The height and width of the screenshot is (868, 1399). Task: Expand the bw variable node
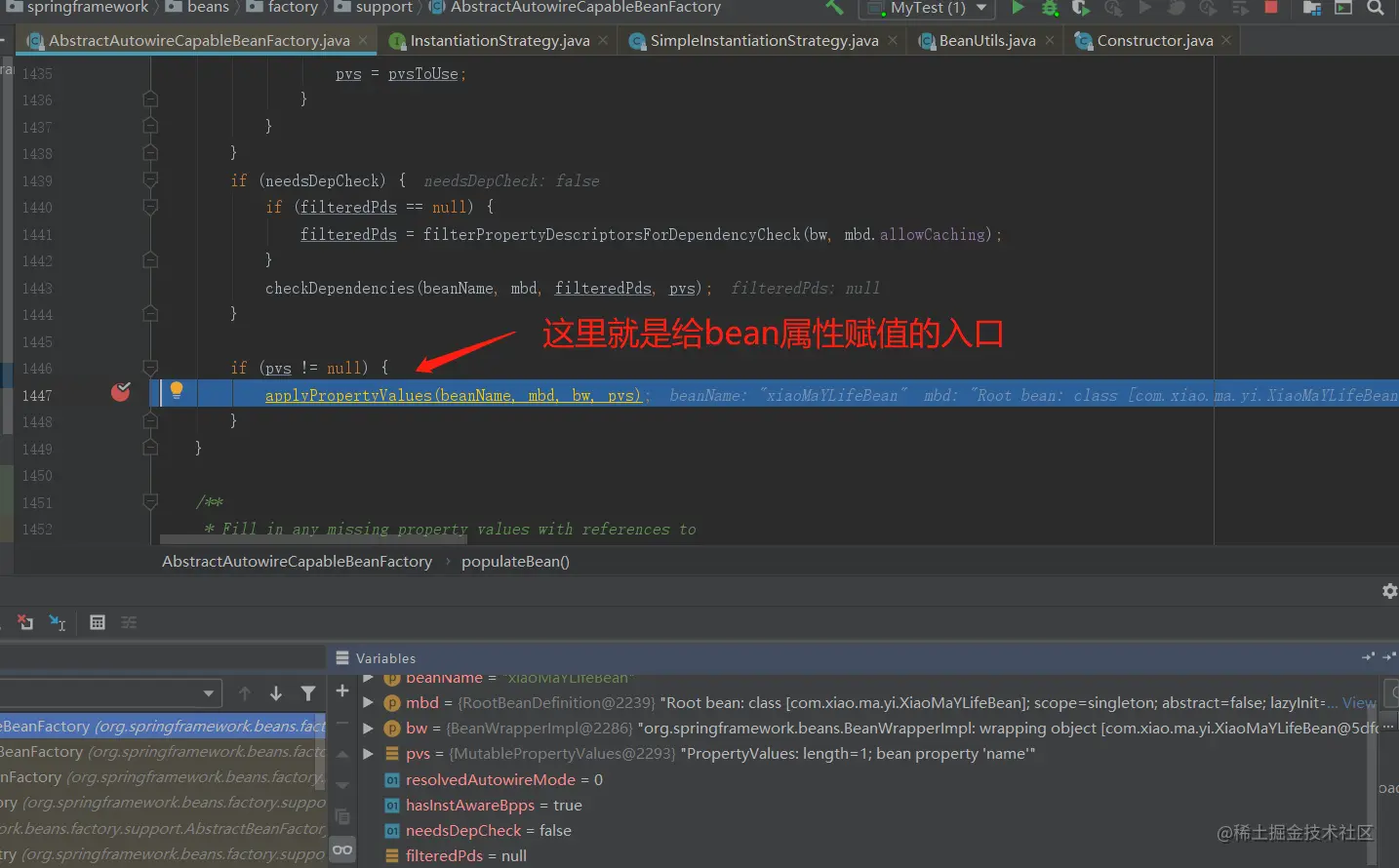pos(368,728)
